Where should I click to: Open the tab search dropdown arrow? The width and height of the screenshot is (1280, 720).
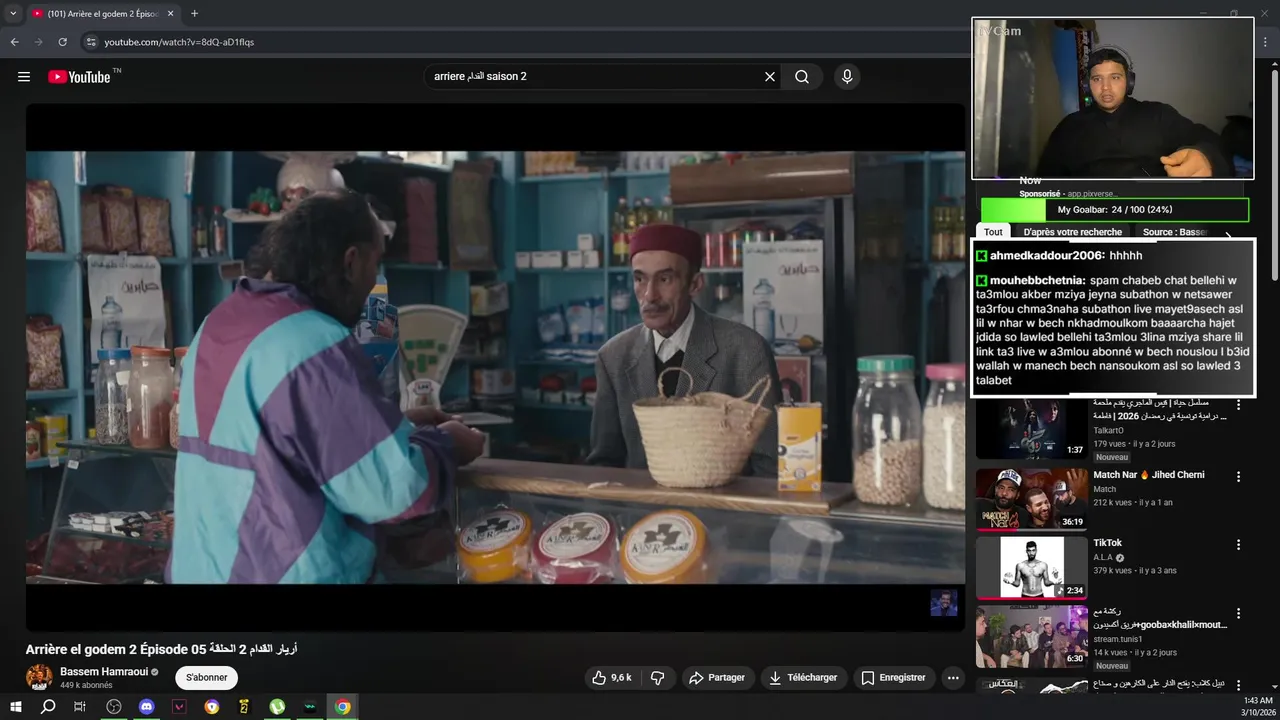13,14
